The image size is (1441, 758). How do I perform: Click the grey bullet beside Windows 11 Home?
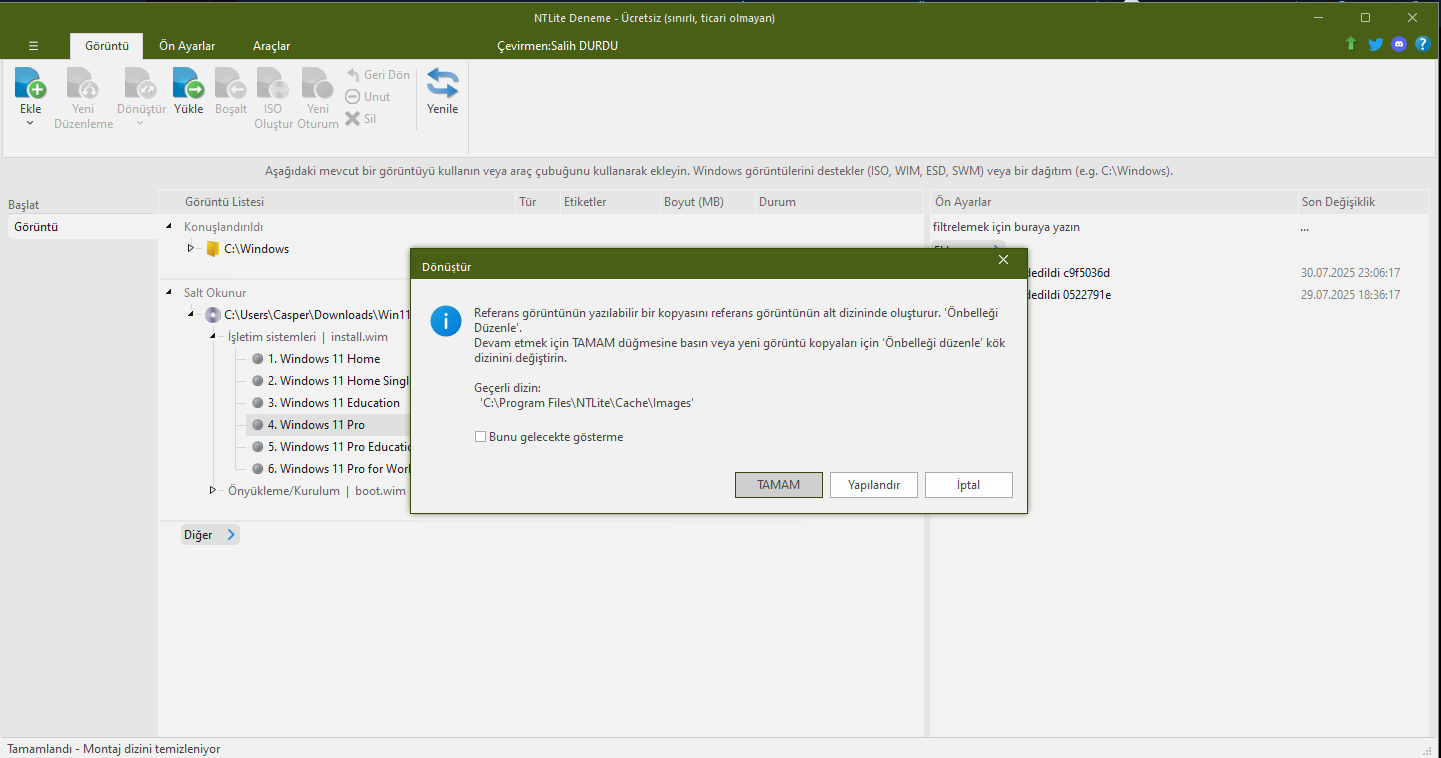point(258,359)
